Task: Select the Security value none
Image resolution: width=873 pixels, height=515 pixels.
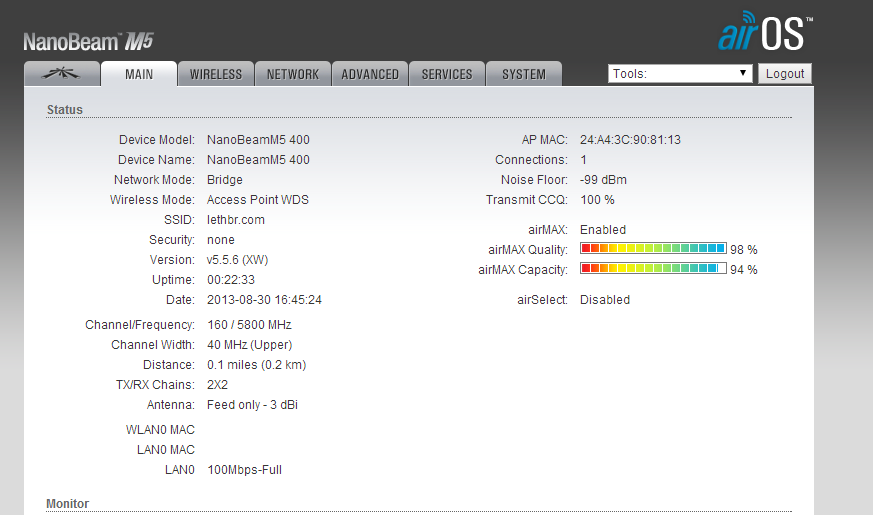Action: pyautogui.click(x=221, y=240)
